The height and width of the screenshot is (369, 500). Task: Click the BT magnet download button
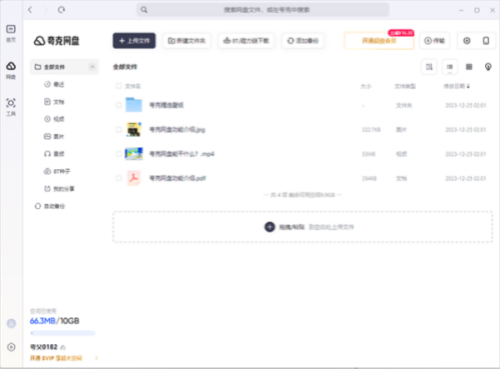click(246, 41)
